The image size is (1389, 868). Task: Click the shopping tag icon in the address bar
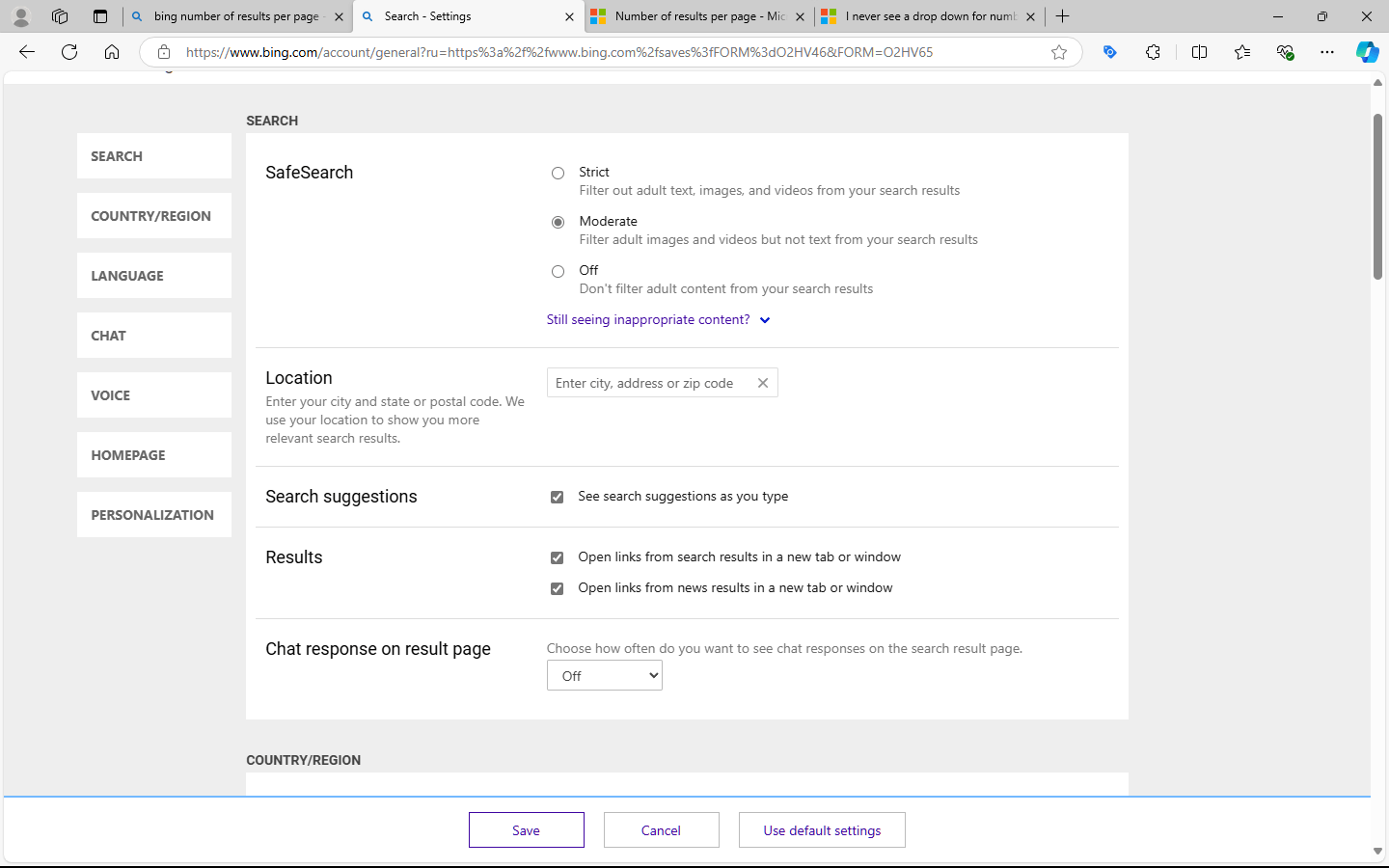(1109, 52)
